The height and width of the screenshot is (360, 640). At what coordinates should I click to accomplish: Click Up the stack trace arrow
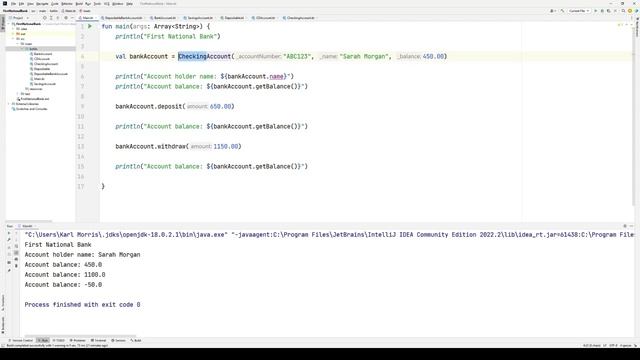click(16, 233)
